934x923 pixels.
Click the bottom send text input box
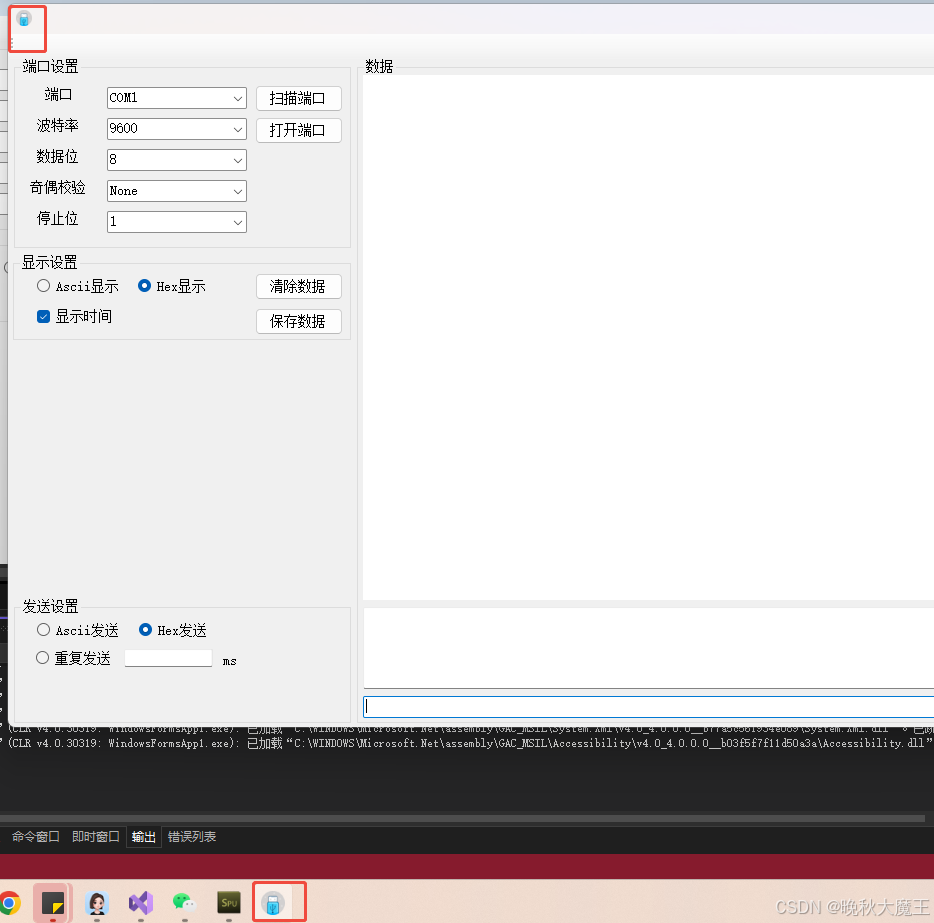click(x=649, y=707)
